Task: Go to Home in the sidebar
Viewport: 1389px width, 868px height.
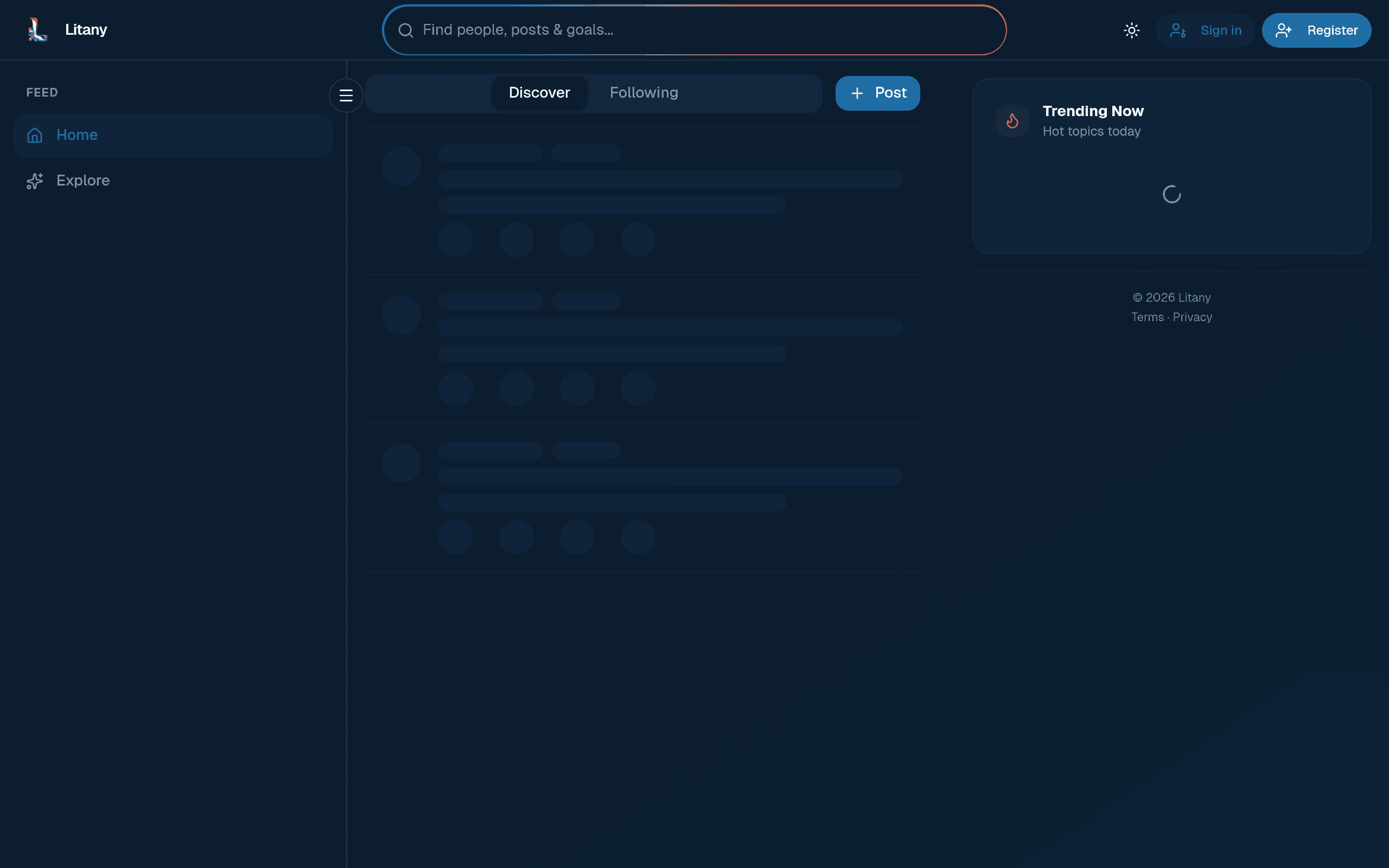Action: point(173,135)
